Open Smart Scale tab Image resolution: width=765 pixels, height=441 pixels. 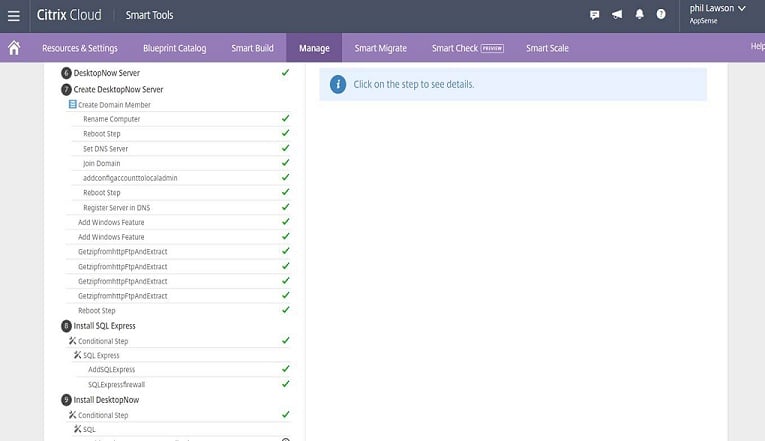(x=547, y=48)
